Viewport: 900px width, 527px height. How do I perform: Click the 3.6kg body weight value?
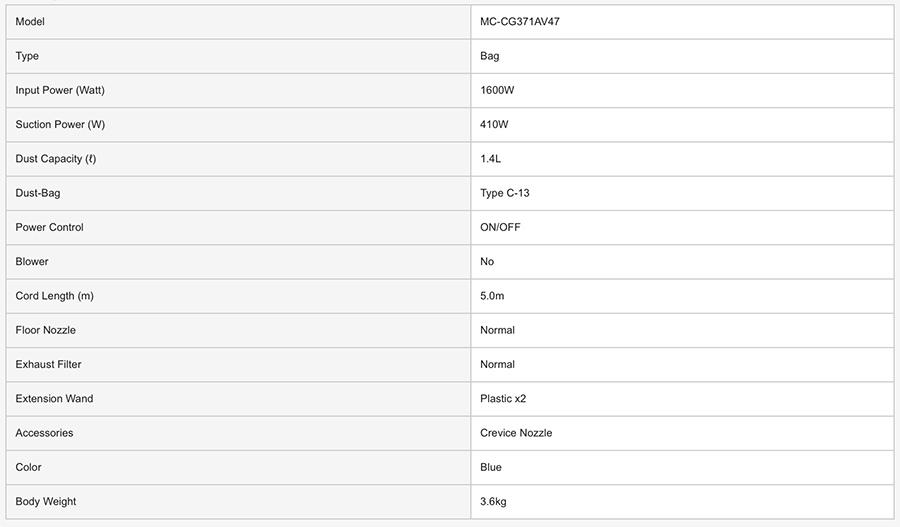[493, 502]
